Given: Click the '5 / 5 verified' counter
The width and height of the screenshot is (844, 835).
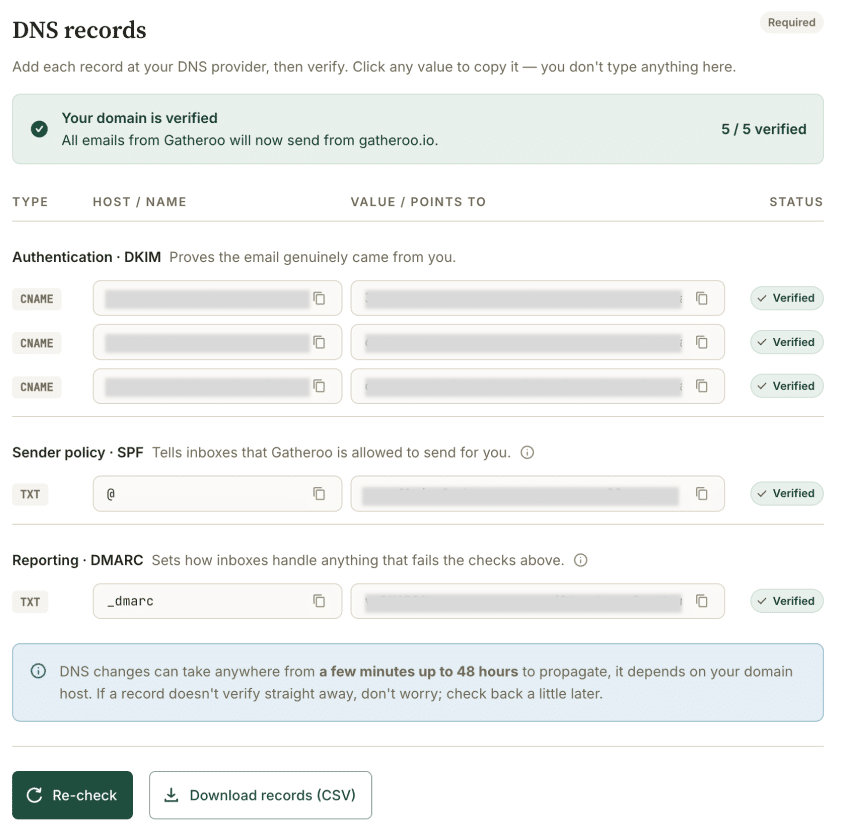Looking at the screenshot, I should tap(764, 129).
